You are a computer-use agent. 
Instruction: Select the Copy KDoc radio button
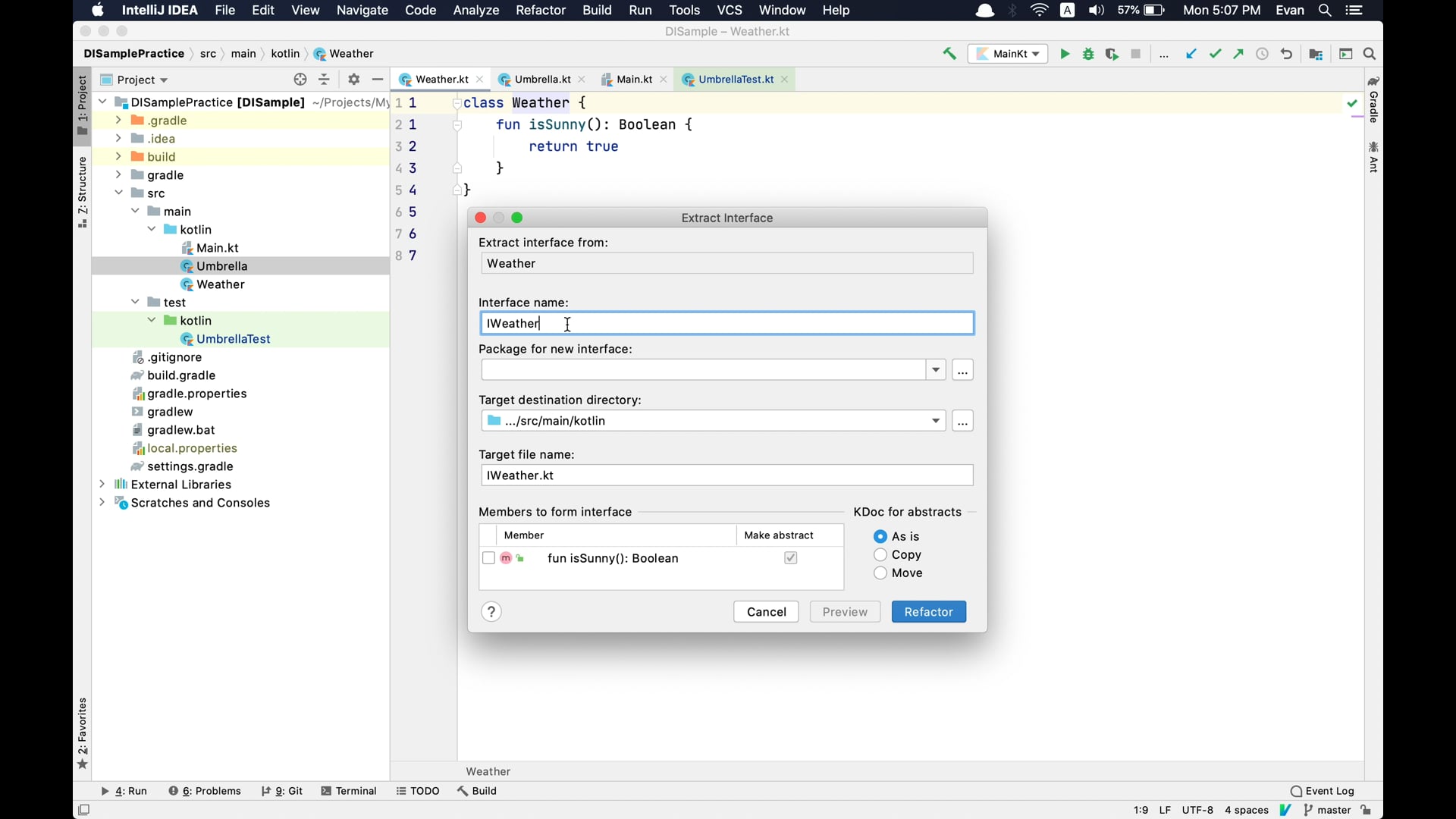point(880,555)
